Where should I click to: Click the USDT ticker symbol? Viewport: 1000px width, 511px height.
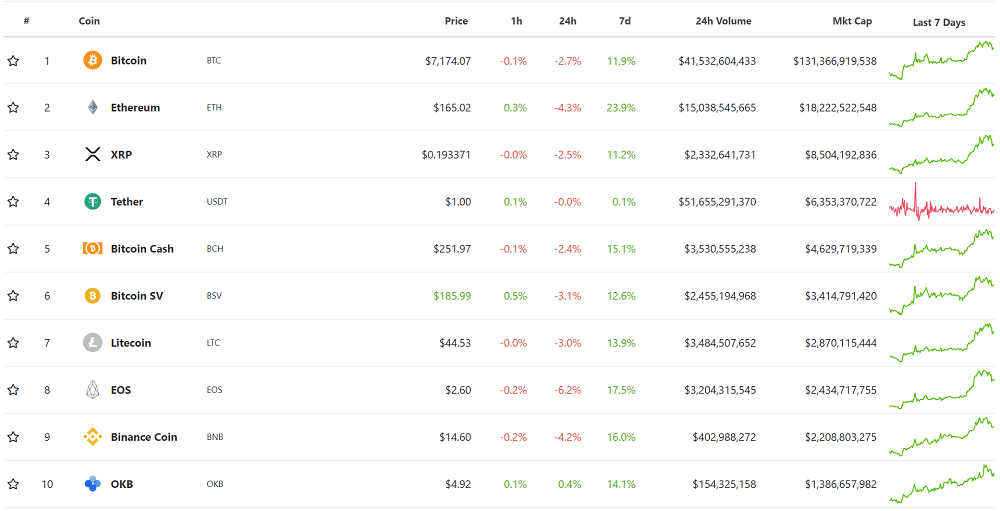217,202
